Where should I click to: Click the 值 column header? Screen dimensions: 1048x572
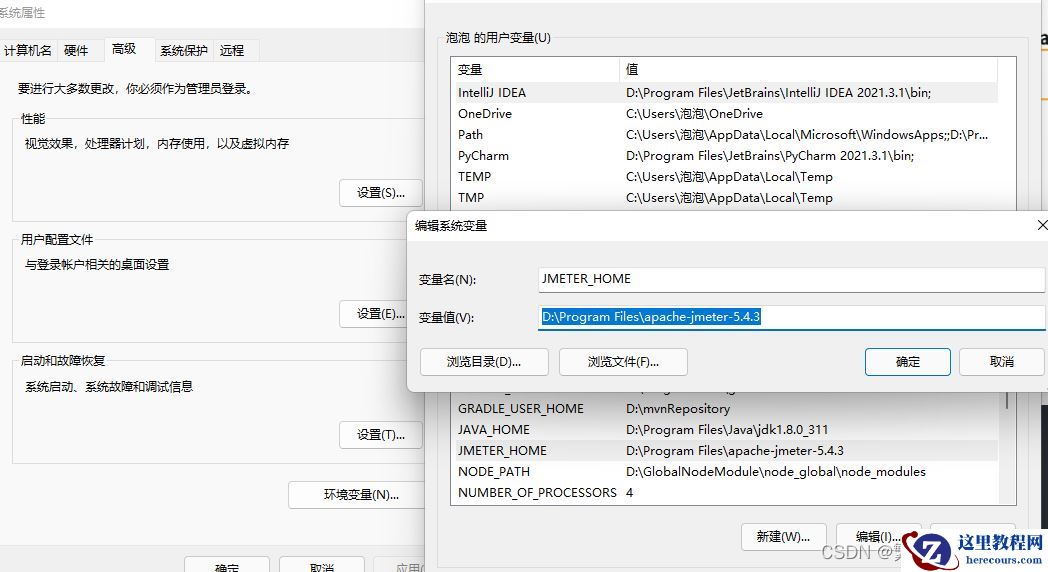[x=809, y=69]
